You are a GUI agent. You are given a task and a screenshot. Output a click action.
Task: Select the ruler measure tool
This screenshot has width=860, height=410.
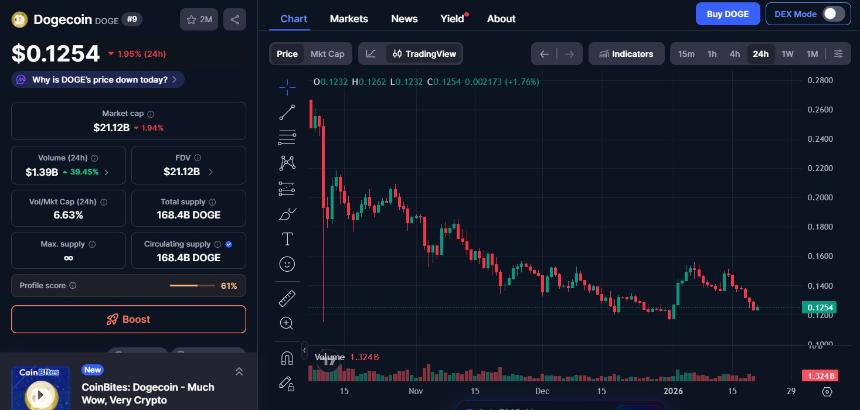[x=287, y=297]
